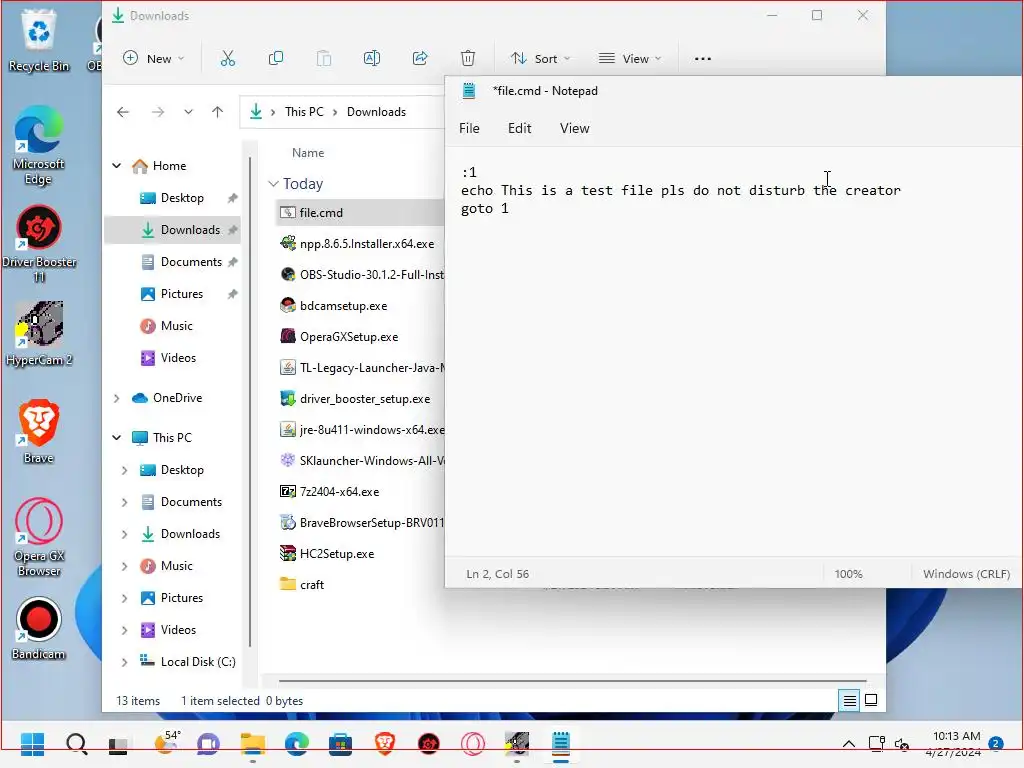Click Notepad icon on the taskbar

click(561, 743)
